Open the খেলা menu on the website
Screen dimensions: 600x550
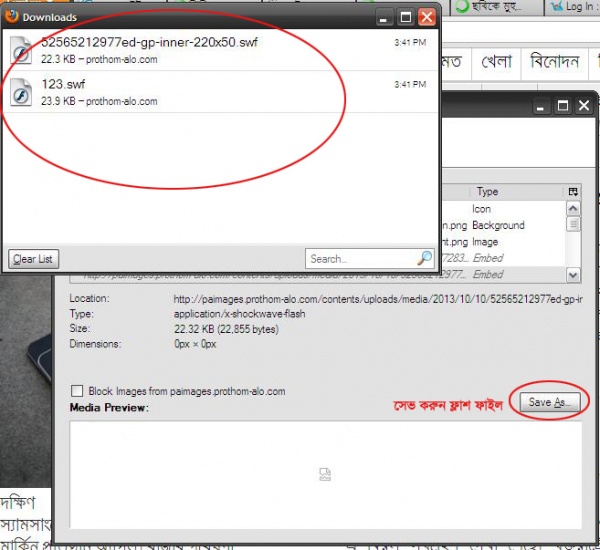[496, 62]
